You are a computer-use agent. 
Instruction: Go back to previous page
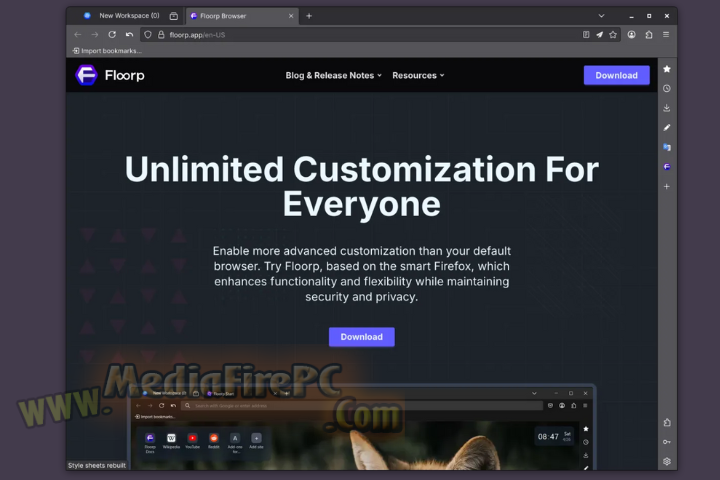click(77, 34)
